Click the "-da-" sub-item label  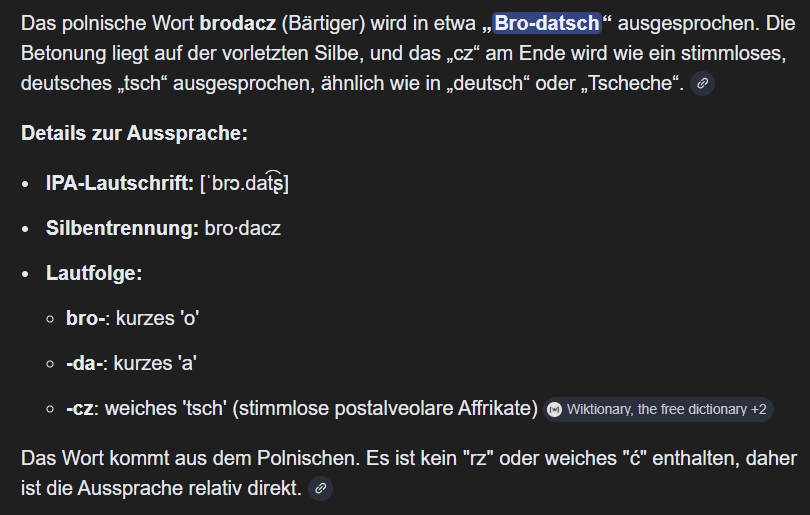(x=86, y=363)
